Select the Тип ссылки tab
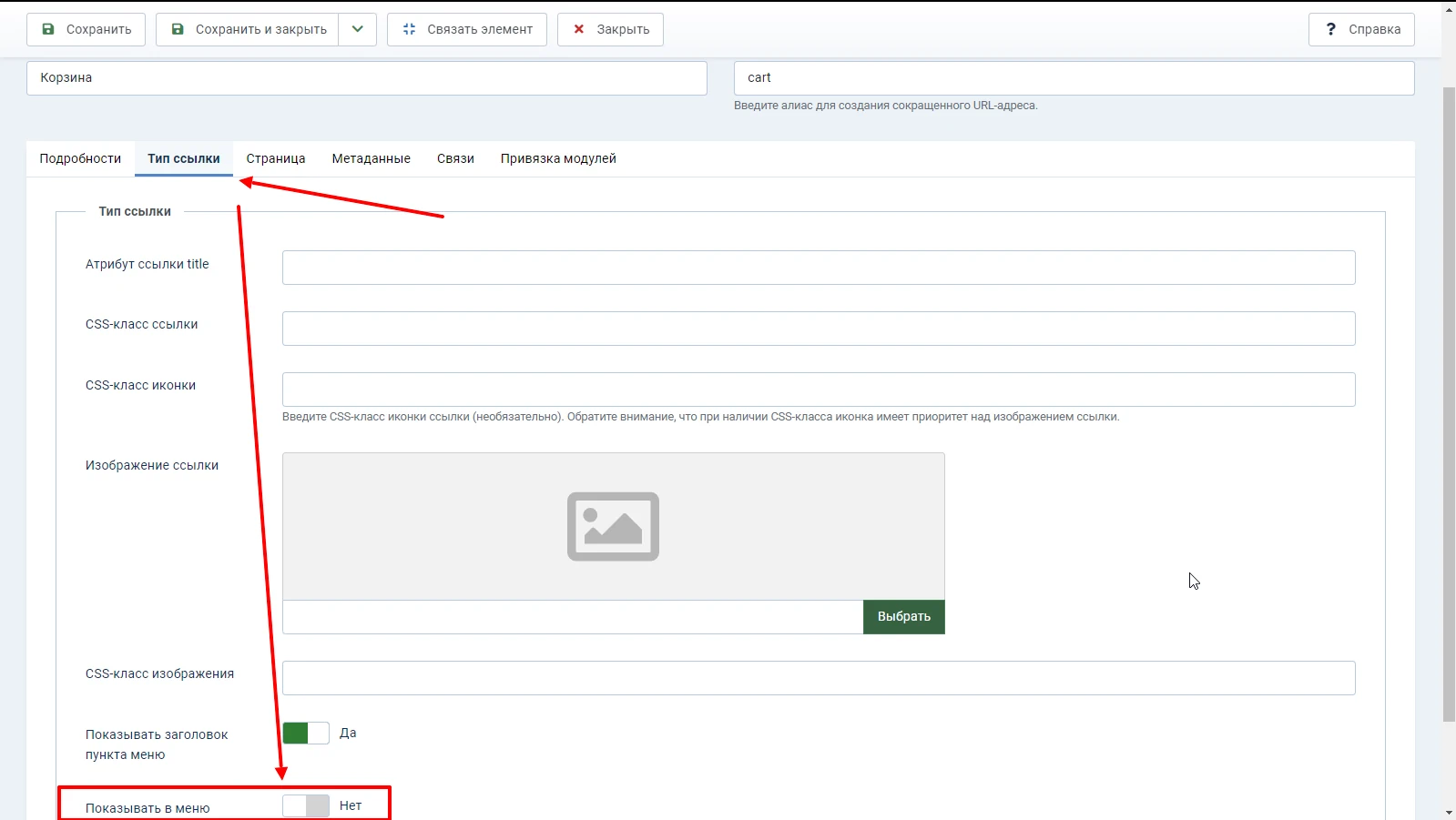Image resolution: width=1456 pixels, height=820 pixels. click(184, 158)
